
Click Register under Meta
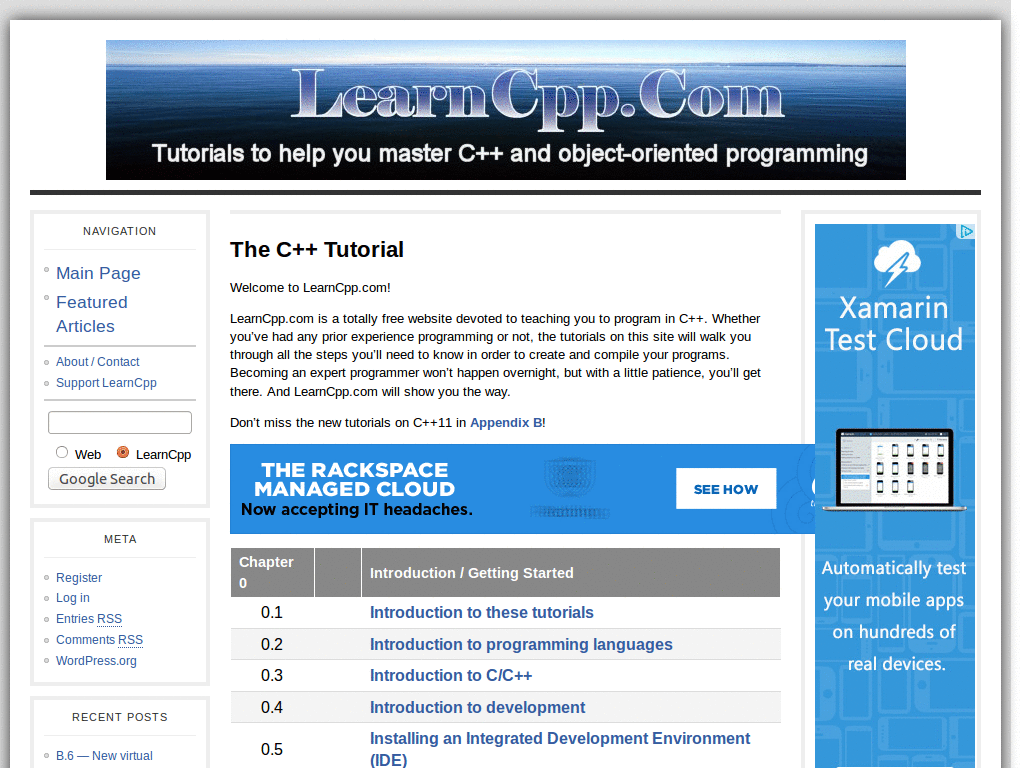(x=78, y=577)
